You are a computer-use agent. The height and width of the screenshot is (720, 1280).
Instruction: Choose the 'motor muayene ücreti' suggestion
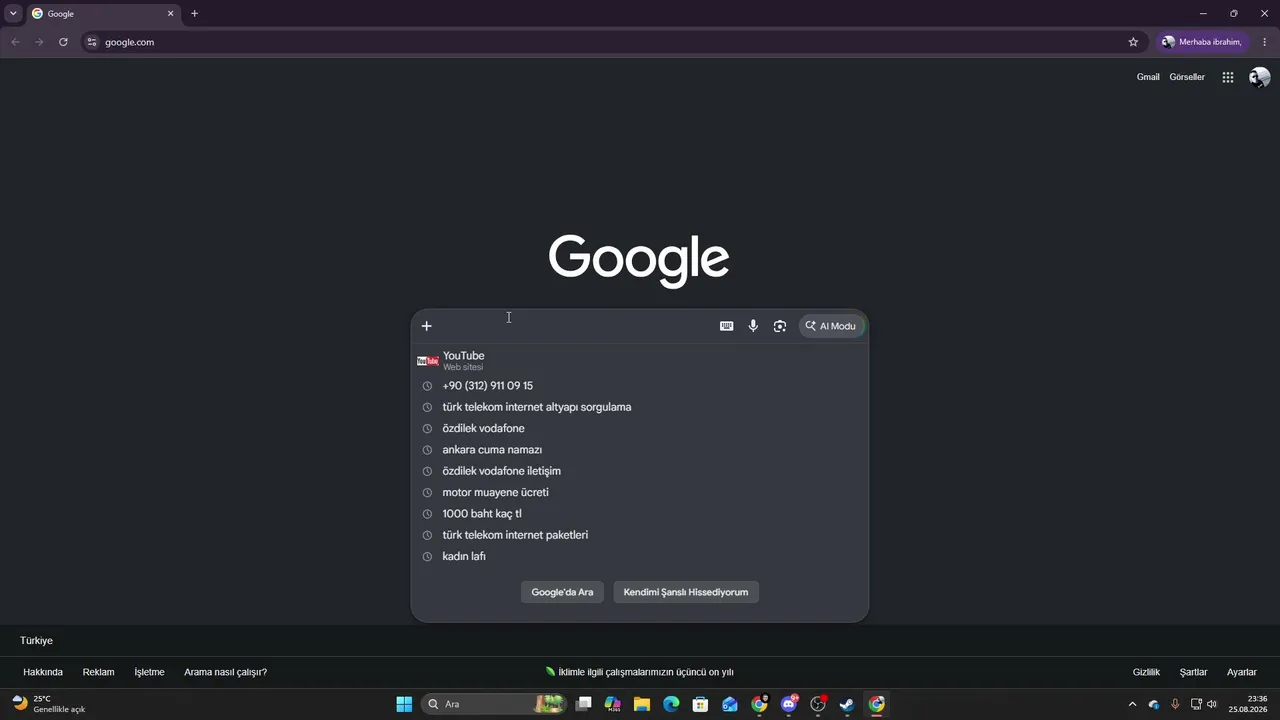(640, 492)
